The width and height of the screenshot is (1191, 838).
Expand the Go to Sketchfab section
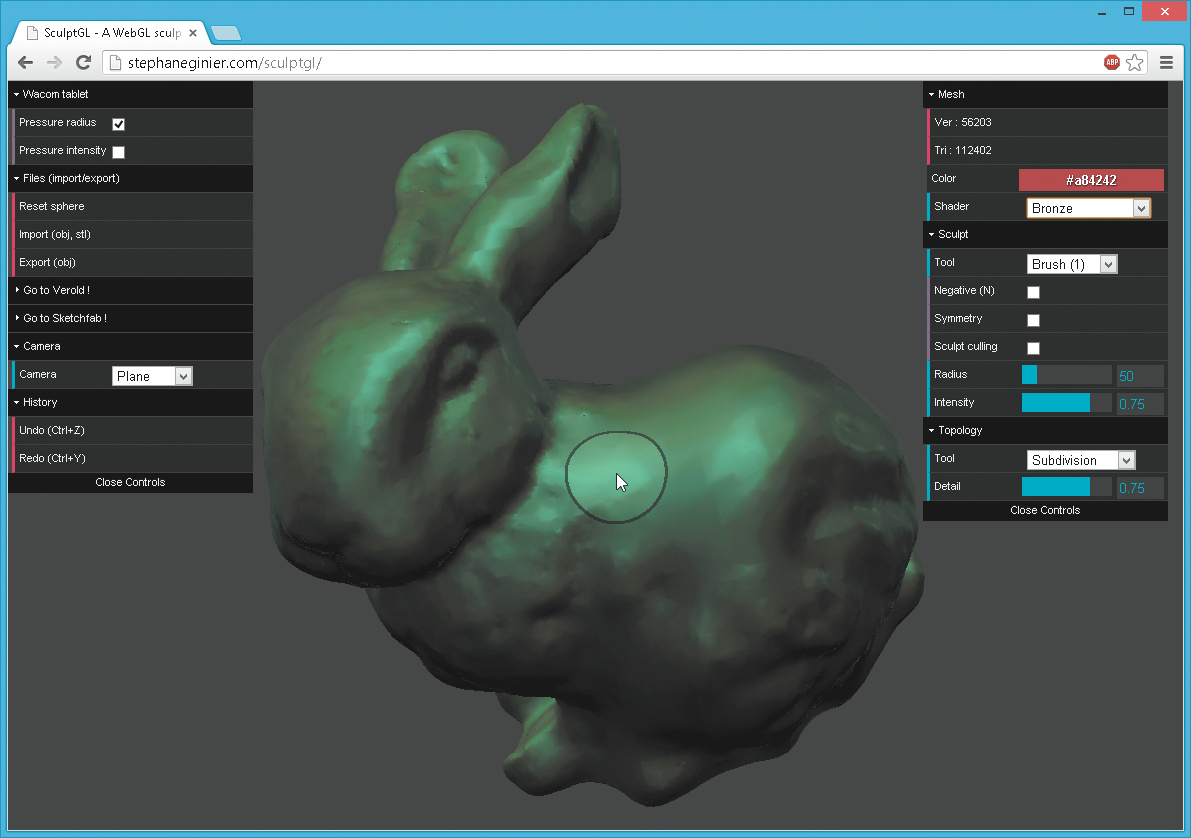[64, 318]
